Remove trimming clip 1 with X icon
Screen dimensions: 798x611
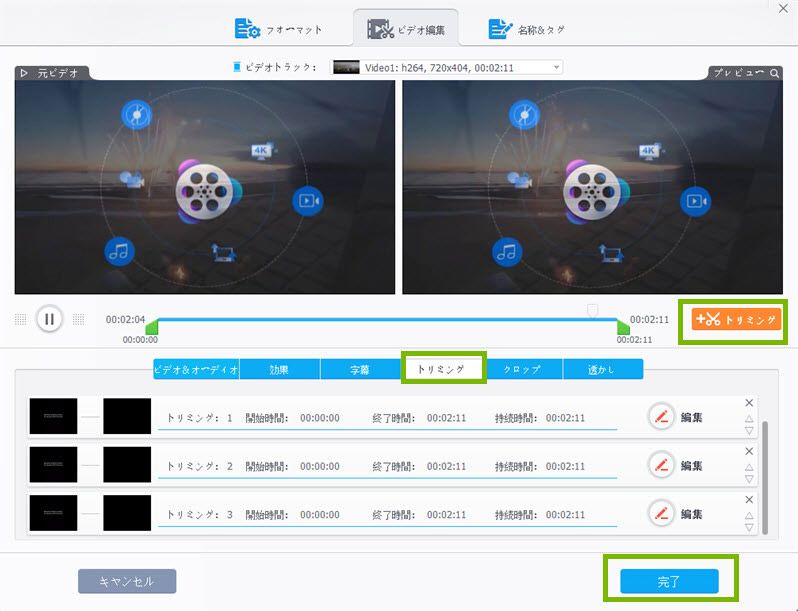pos(749,403)
